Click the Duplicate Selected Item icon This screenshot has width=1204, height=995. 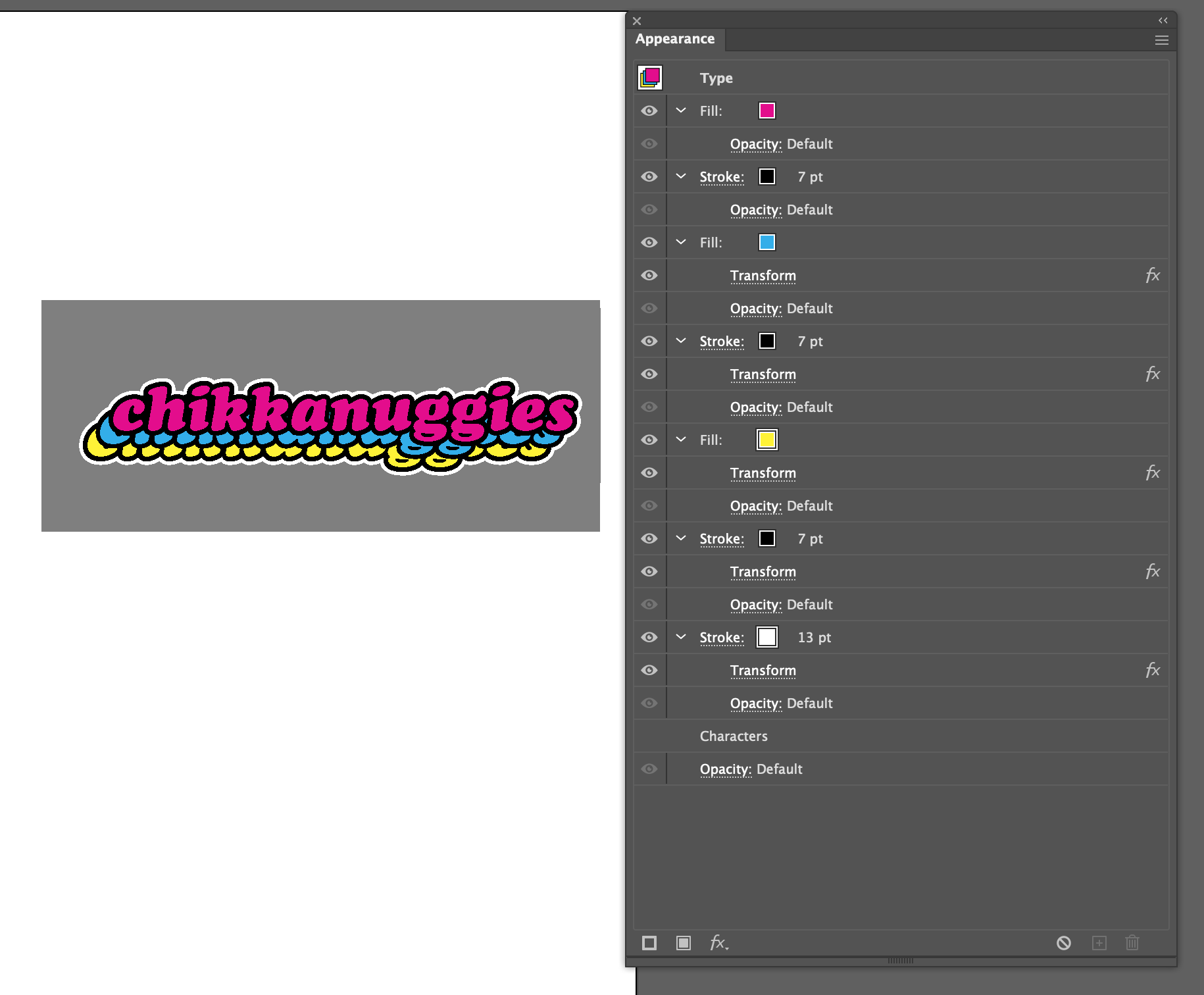point(1099,943)
